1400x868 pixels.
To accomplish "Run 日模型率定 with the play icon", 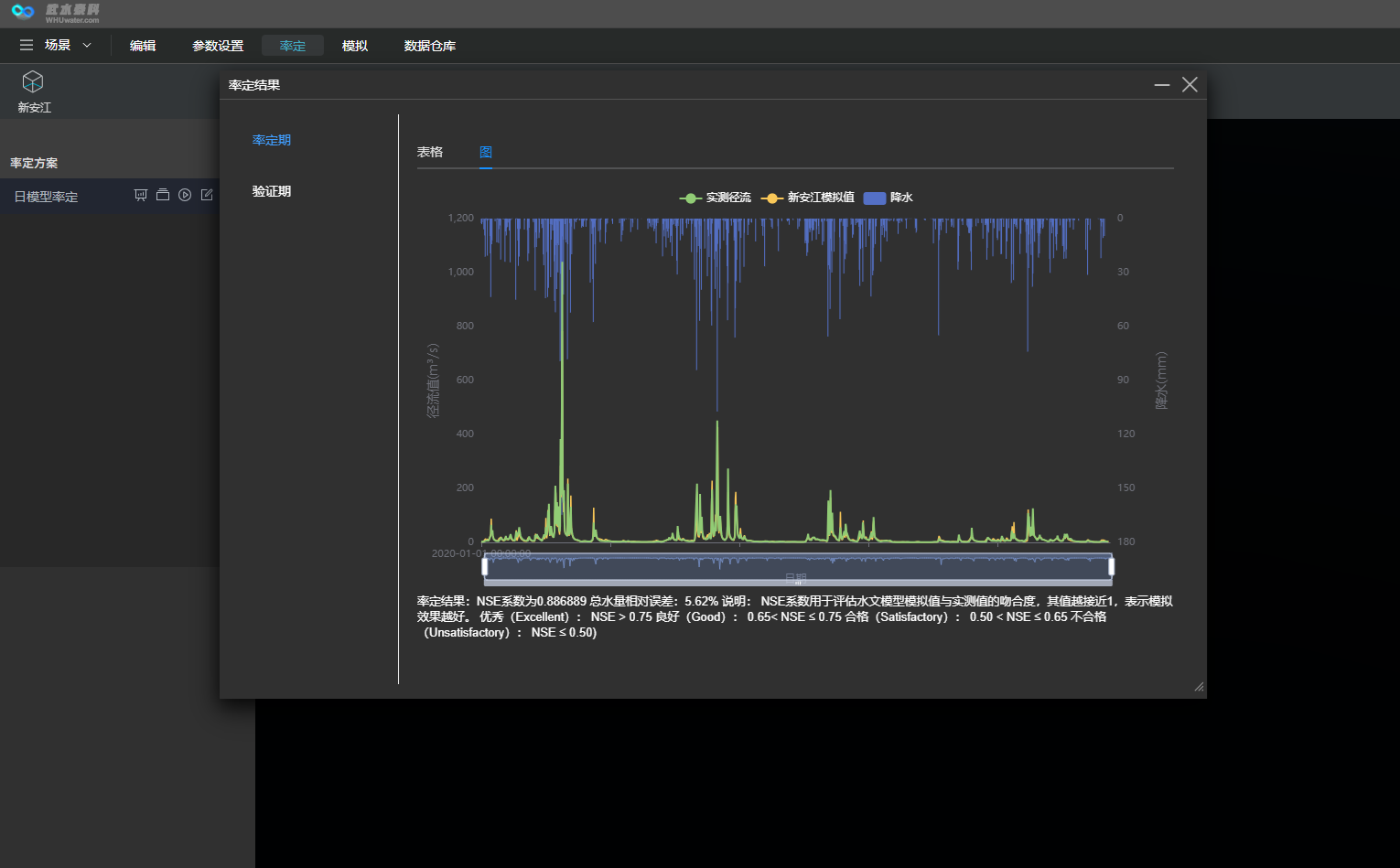I will (x=185, y=195).
